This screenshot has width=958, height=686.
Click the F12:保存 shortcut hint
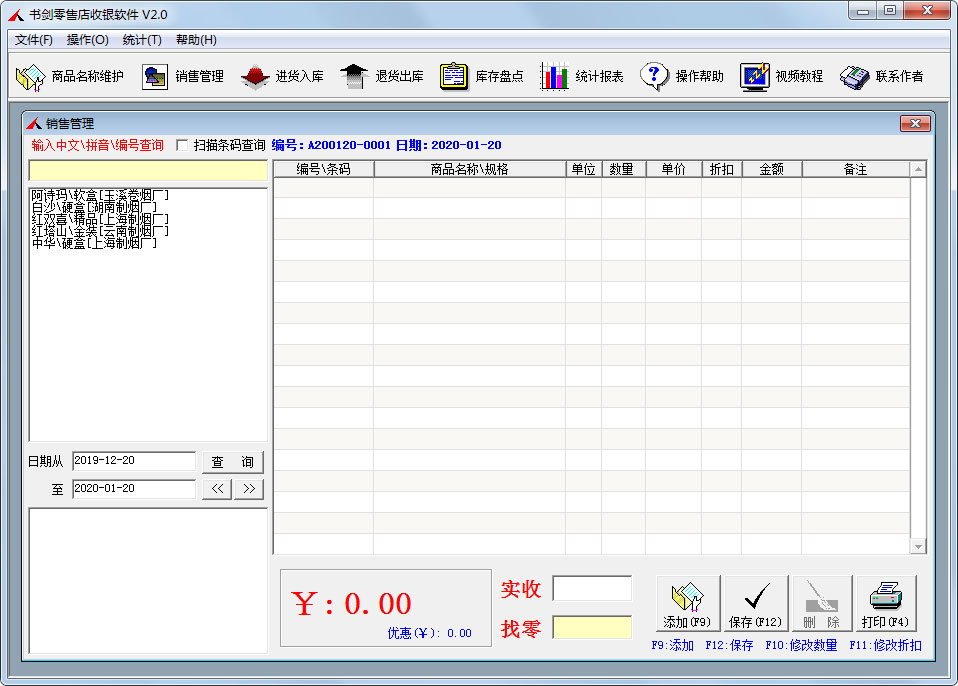coord(729,645)
